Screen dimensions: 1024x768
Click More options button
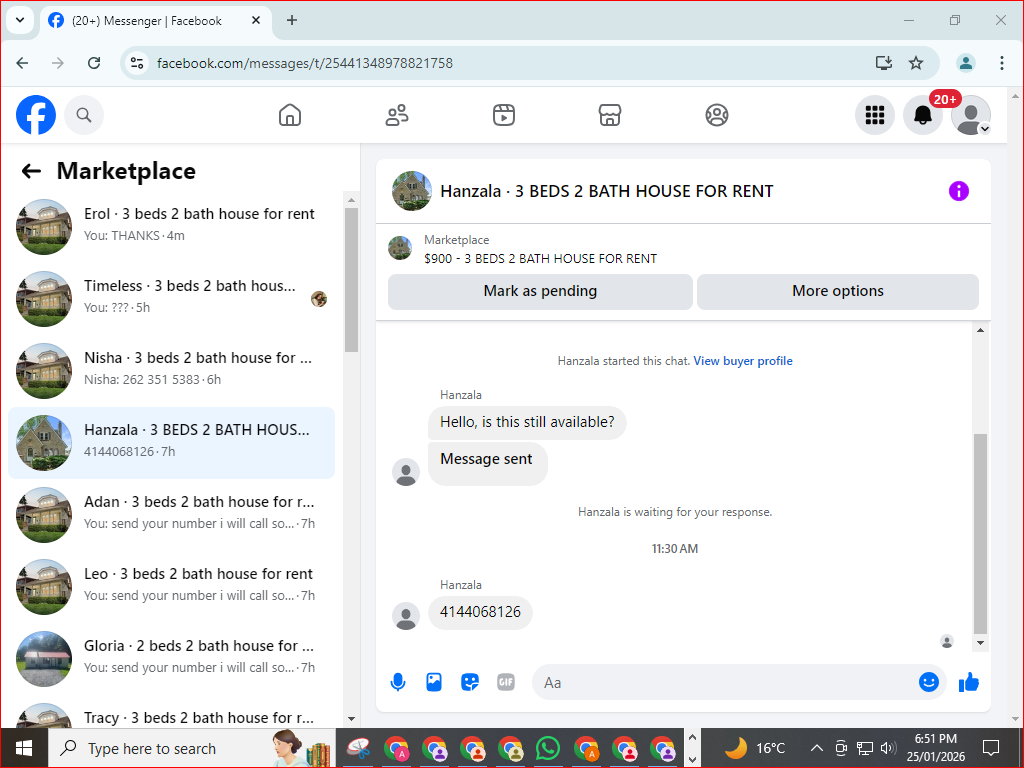pos(837,291)
